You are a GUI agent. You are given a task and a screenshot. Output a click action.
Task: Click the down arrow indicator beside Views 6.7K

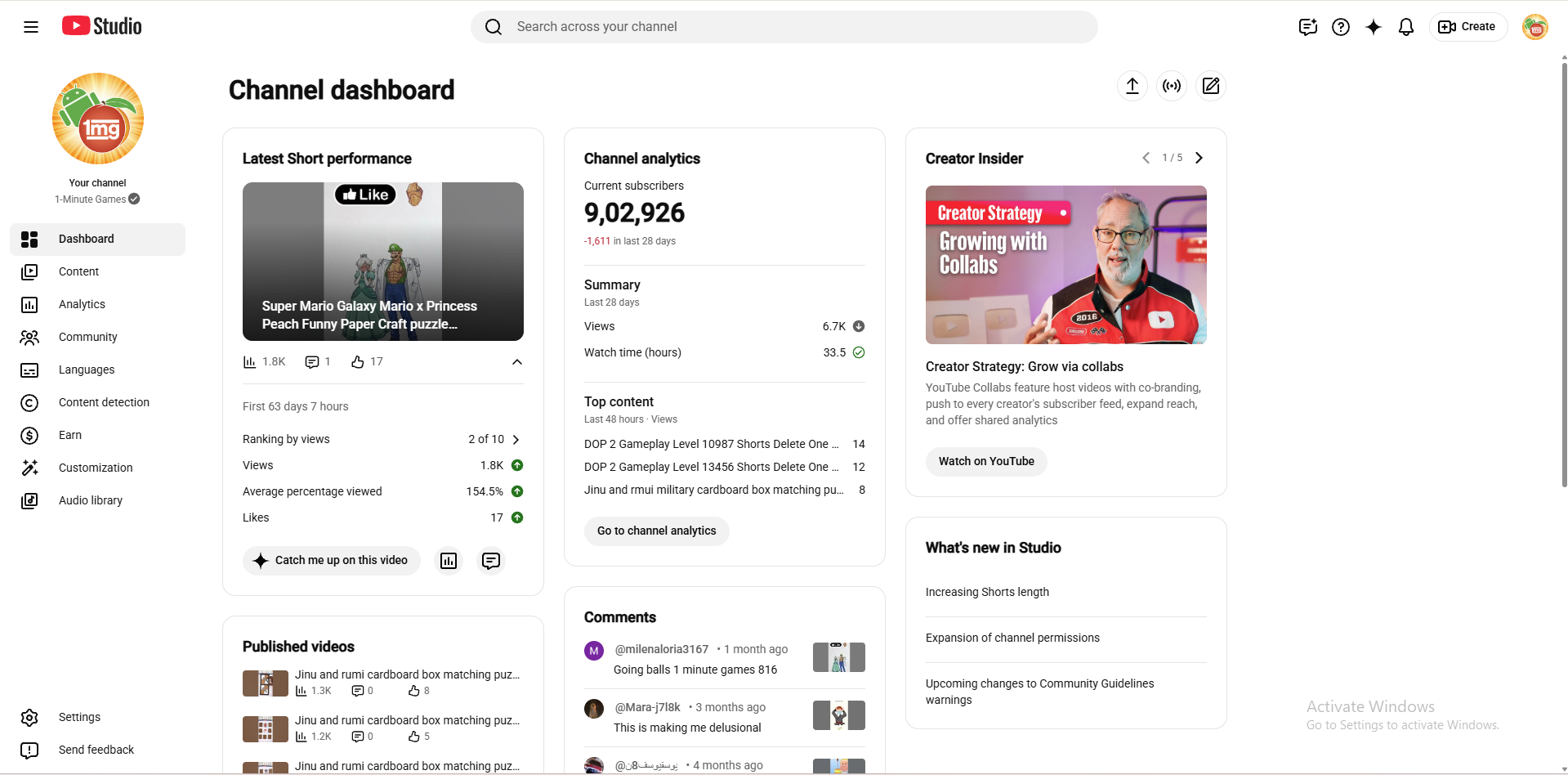click(859, 326)
